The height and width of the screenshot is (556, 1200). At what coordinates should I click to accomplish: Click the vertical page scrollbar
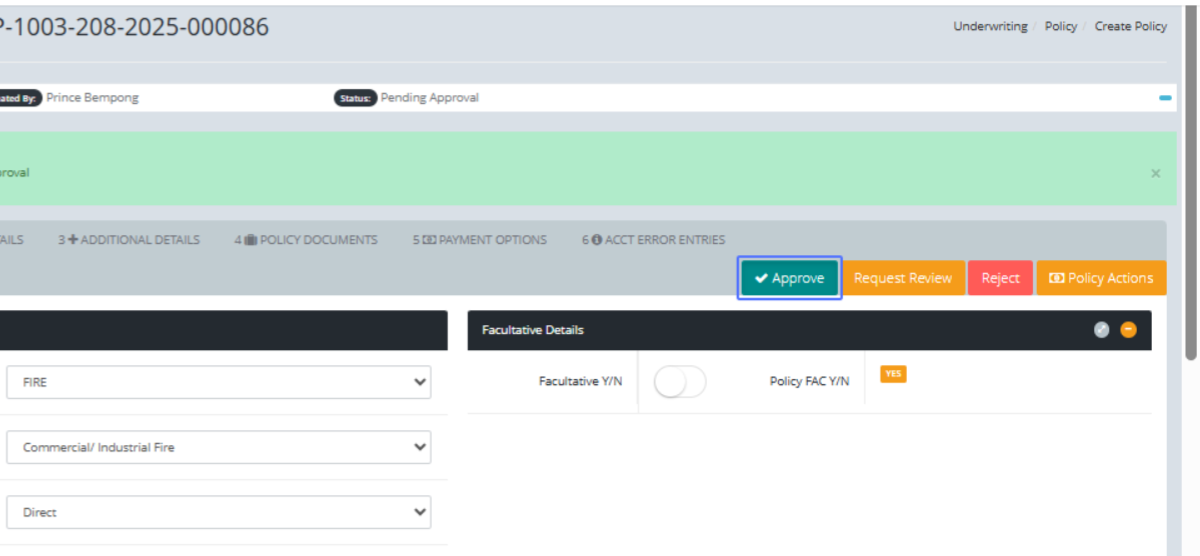point(1191,180)
